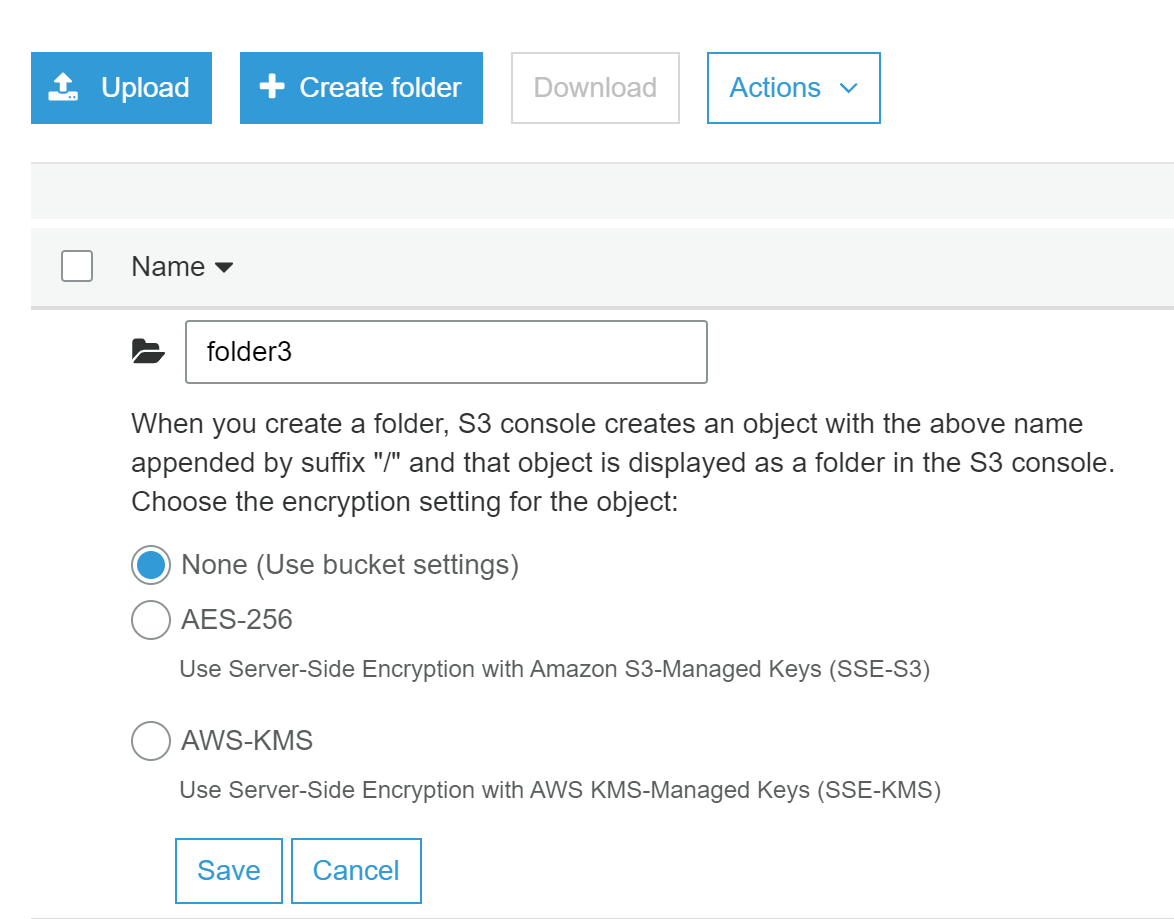Viewport: 1174px width, 919px height.
Task: Click the upload arrow icon on Upload button
Action: (62, 87)
